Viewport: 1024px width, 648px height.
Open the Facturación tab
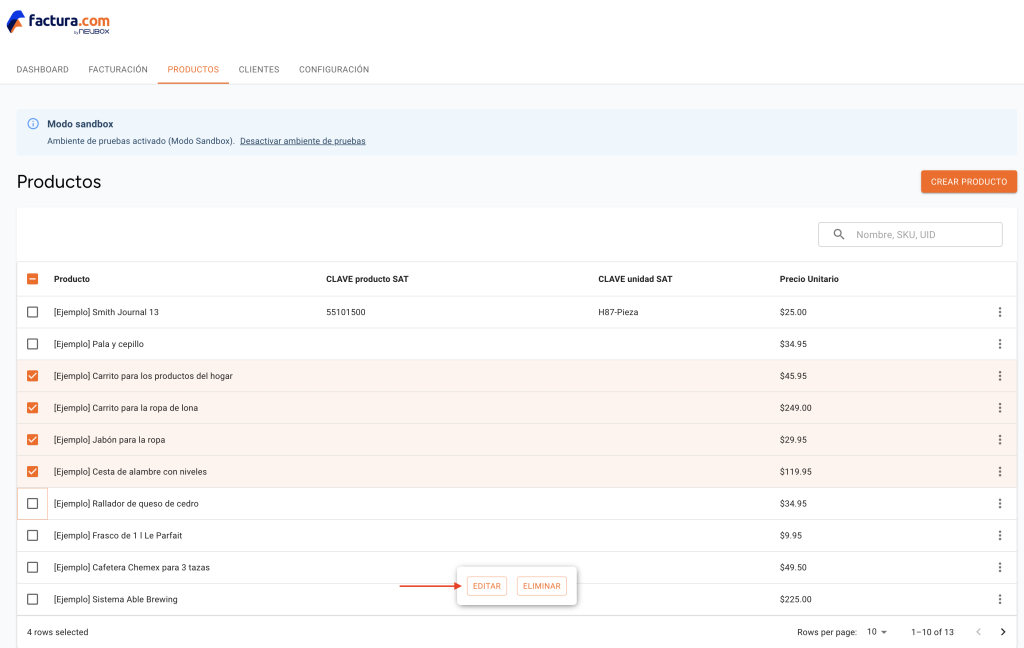click(x=118, y=69)
